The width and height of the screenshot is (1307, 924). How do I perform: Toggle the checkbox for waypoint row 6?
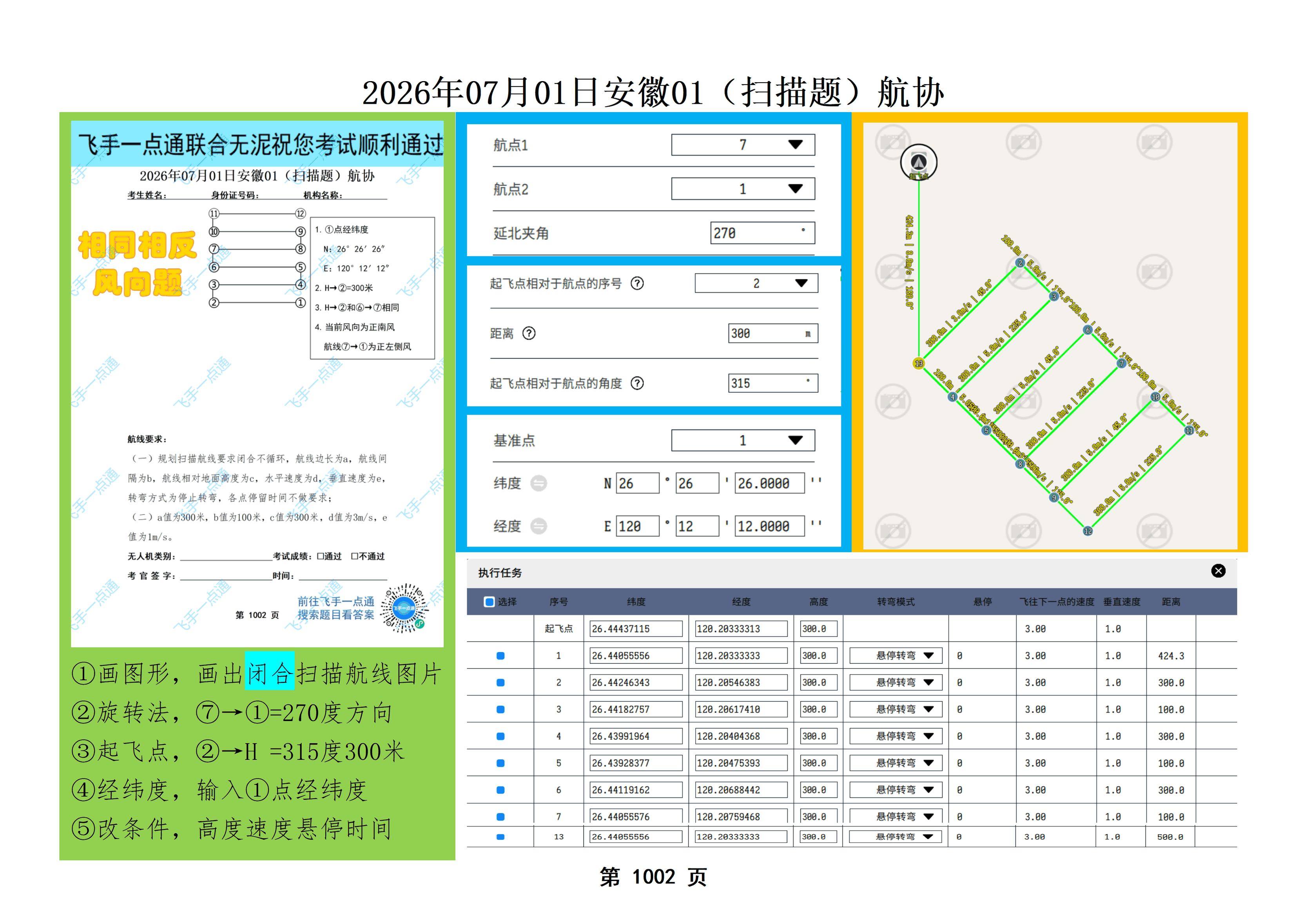pyautogui.click(x=500, y=790)
